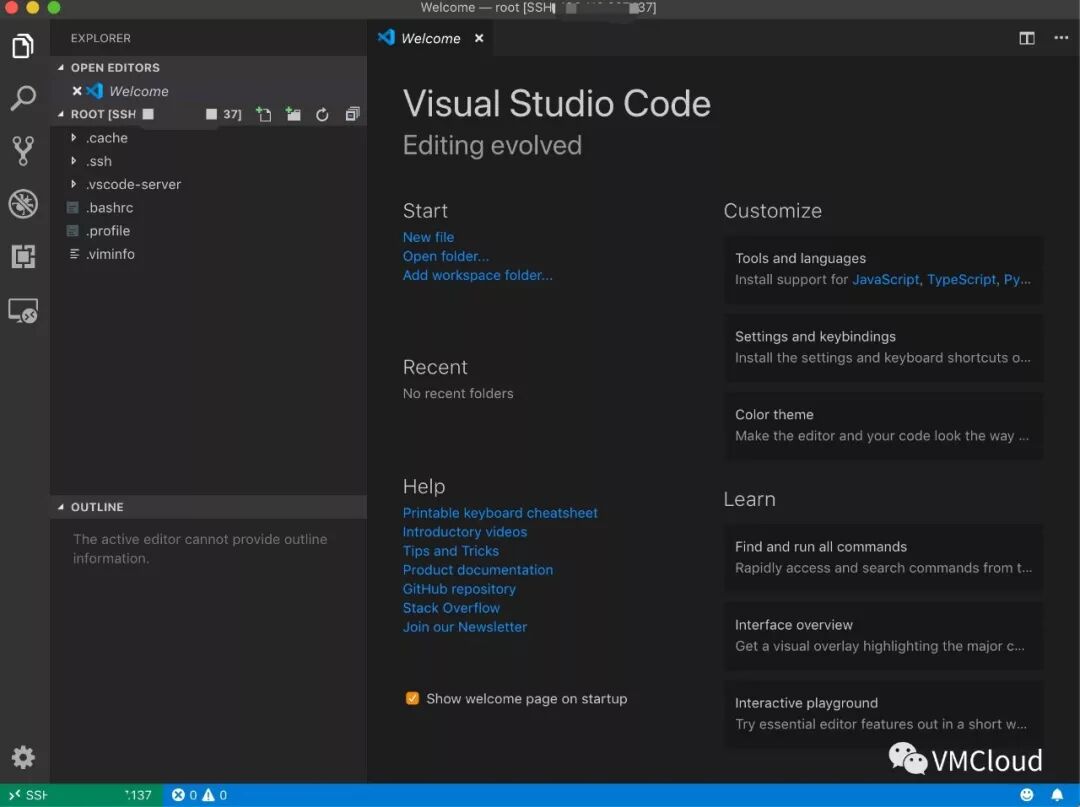Collapse the ROOT [SSH] folder section
Viewport: 1080px width, 807px height.
point(61,114)
